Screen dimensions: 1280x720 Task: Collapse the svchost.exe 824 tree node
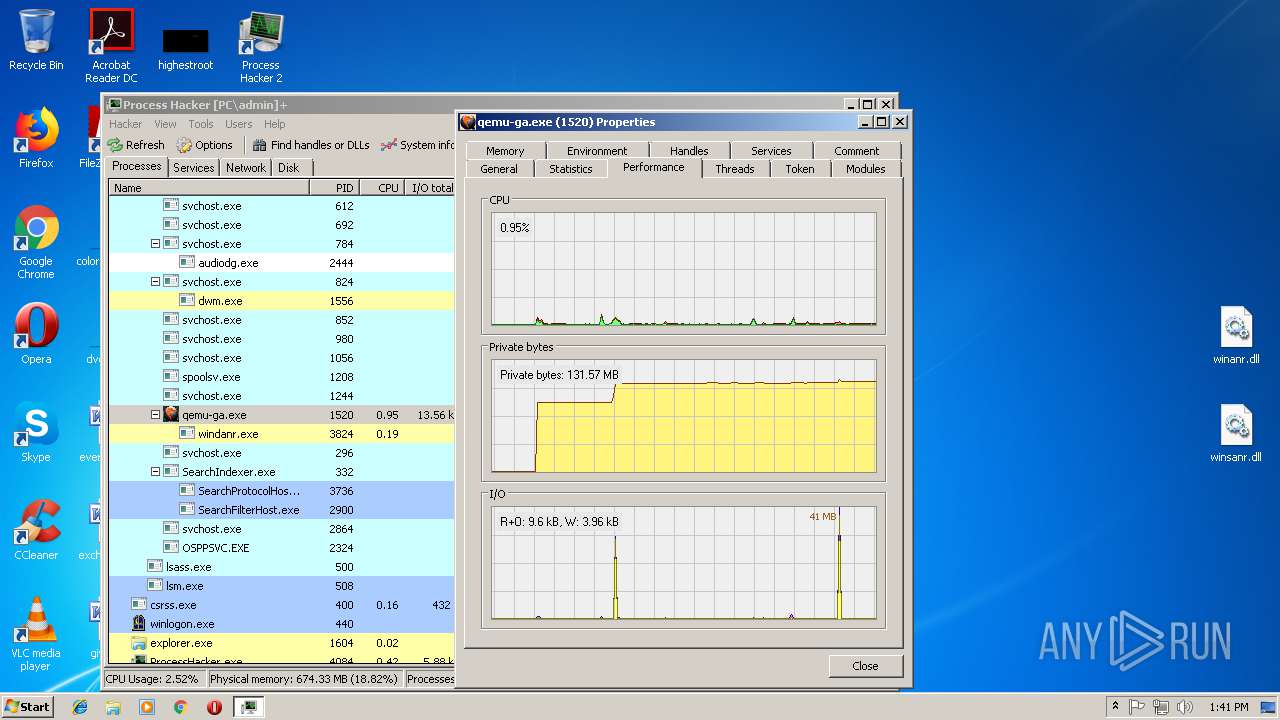pos(155,282)
